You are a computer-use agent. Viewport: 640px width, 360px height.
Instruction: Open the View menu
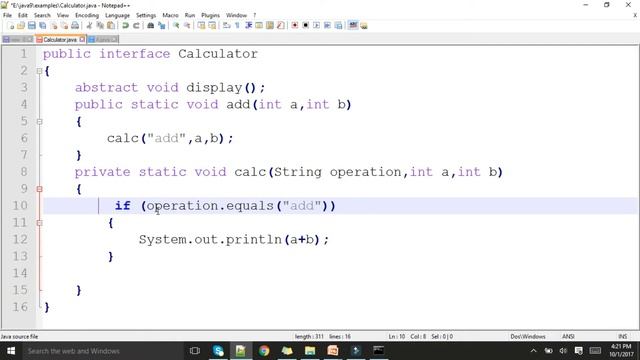click(x=62, y=15)
